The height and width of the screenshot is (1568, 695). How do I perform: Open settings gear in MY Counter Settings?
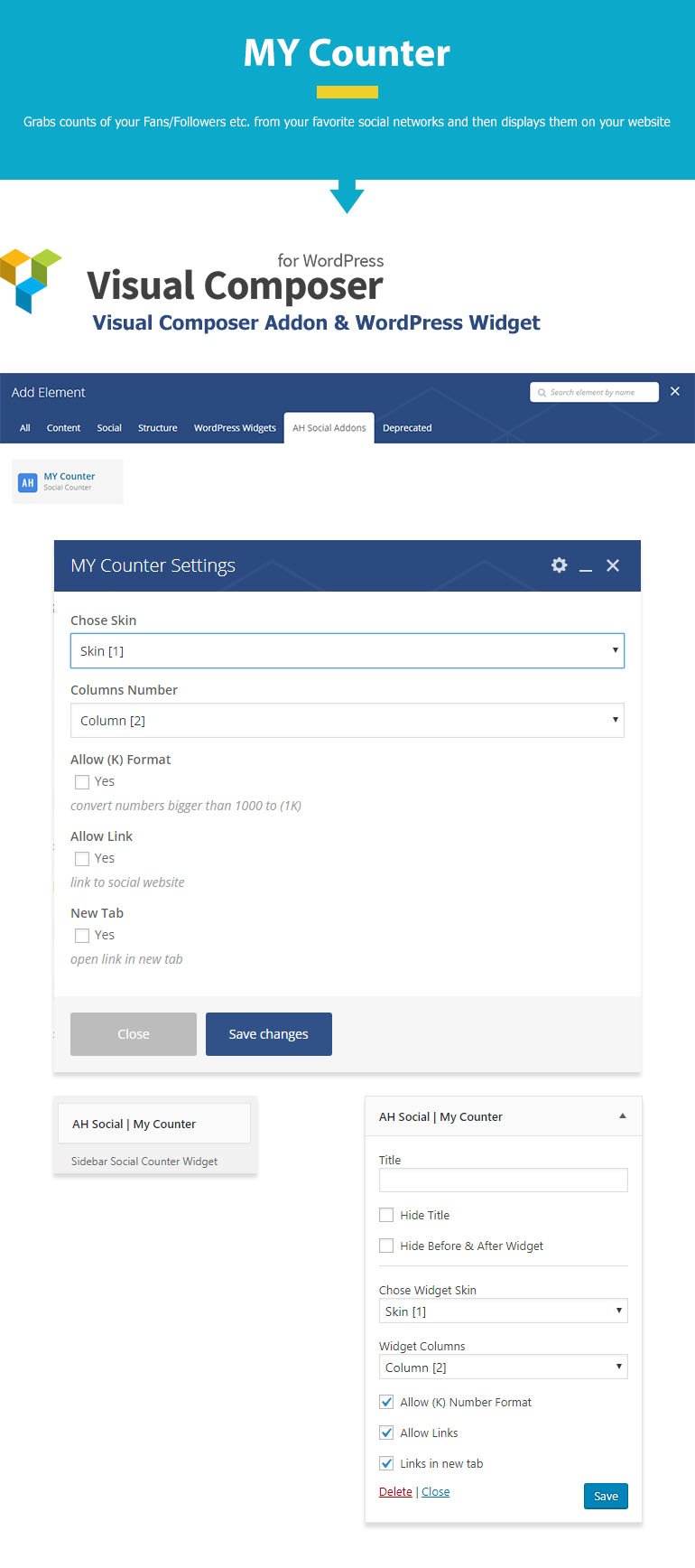(559, 565)
